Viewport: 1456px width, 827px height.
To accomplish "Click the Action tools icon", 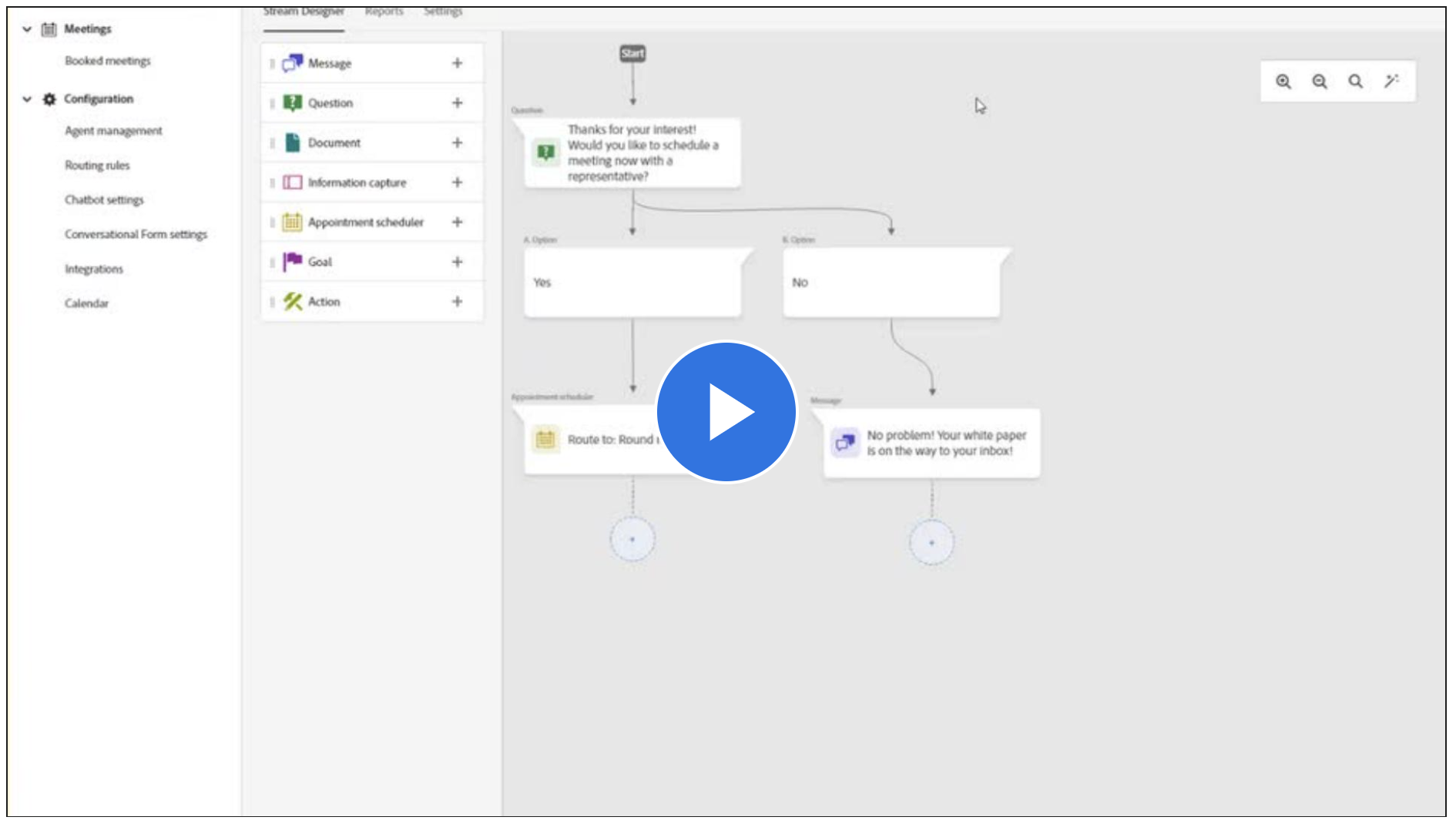I will (292, 301).
